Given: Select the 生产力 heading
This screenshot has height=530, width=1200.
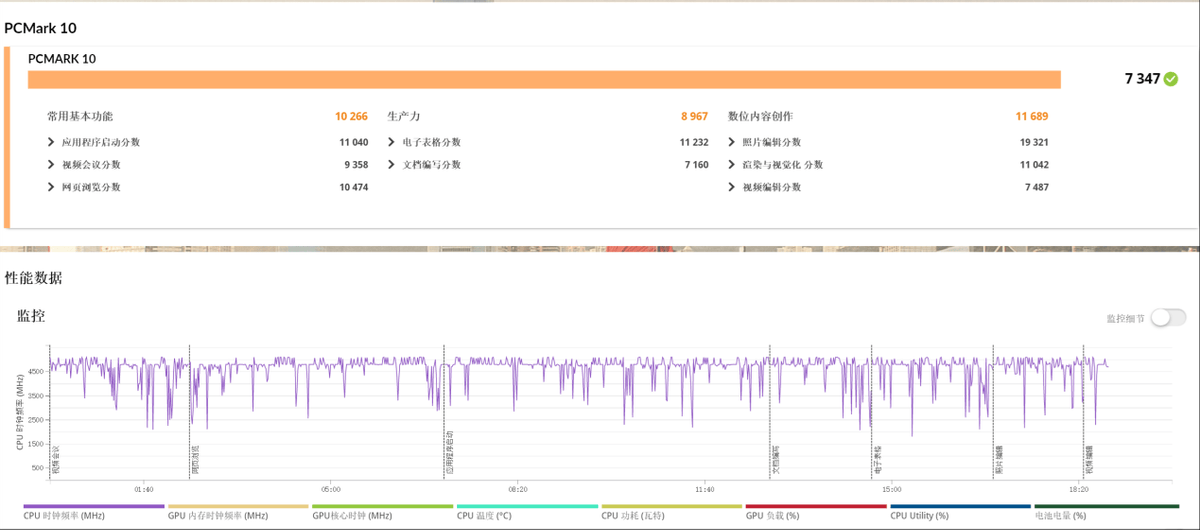Looking at the screenshot, I should click(404, 116).
